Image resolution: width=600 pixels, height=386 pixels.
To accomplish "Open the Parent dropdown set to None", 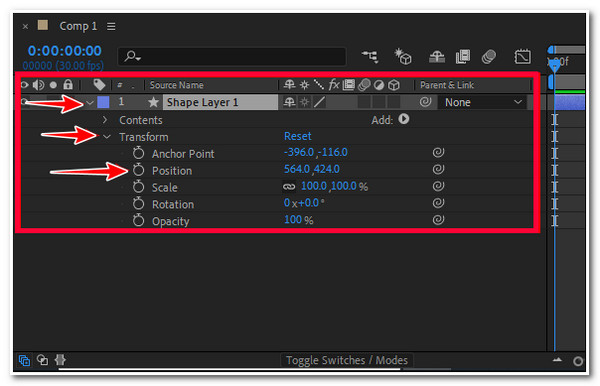I will (482, 102).
